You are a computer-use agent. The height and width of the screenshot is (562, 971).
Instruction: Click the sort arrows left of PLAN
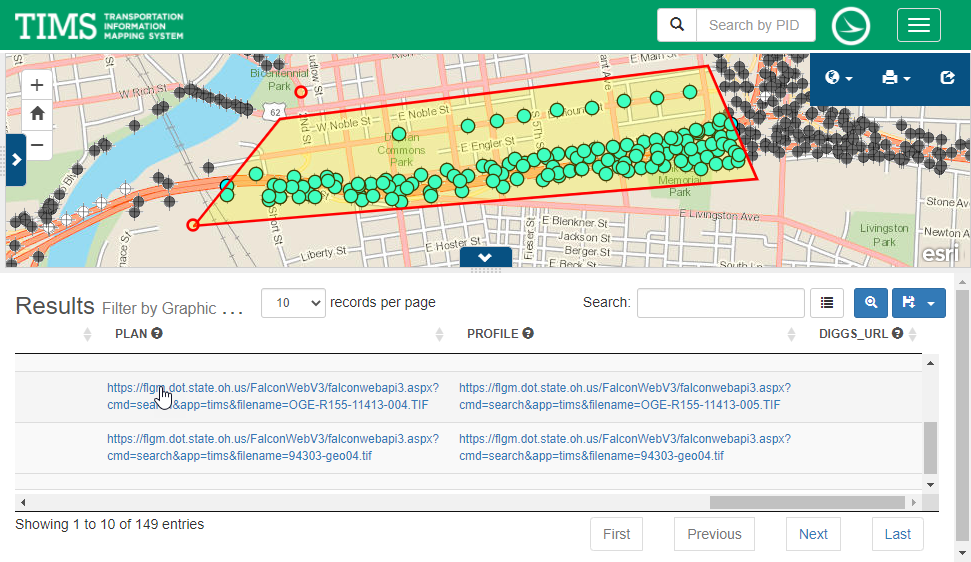tap(87, 334)
